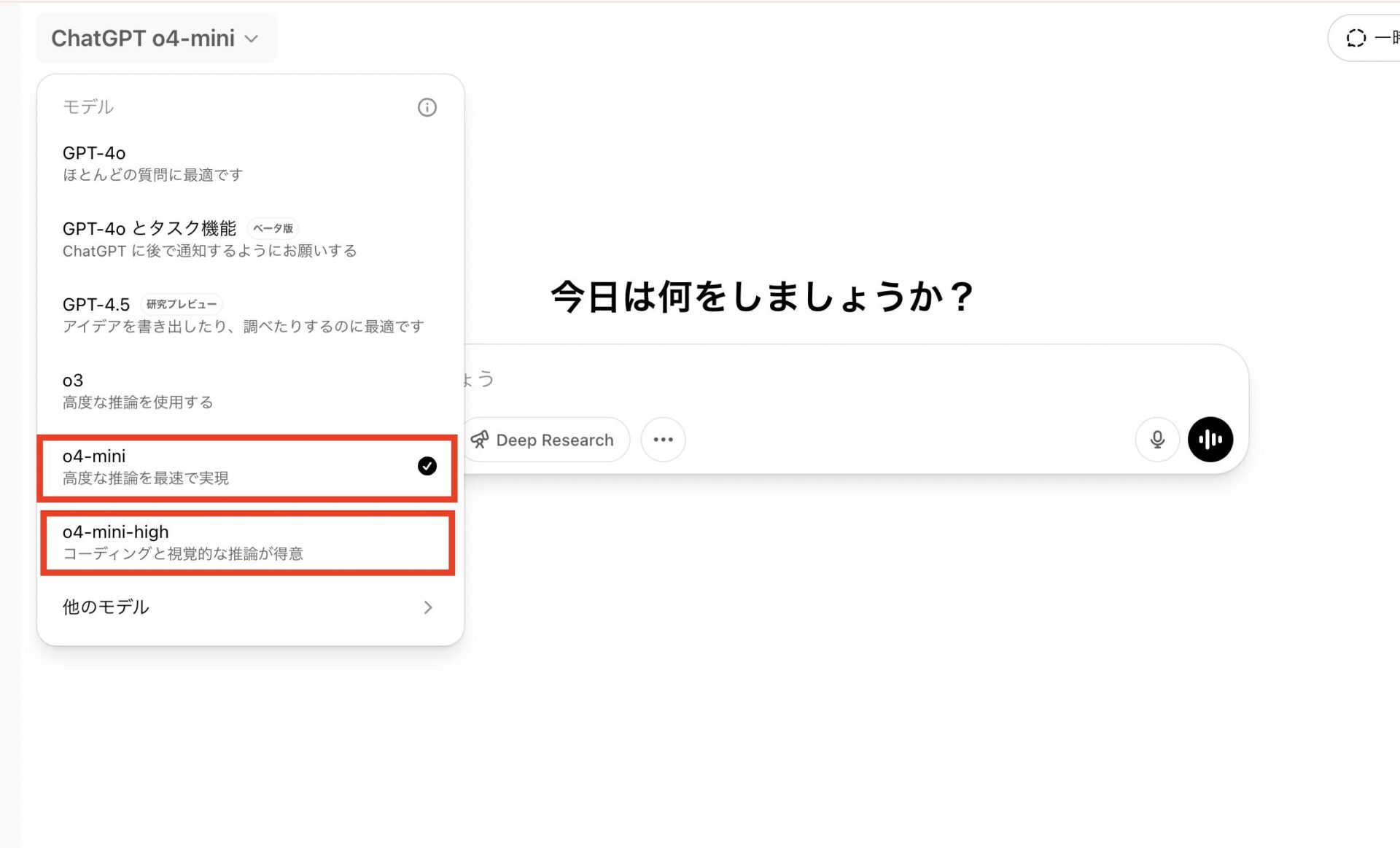Open the ChatGPT o4-mini model selector
1400x848 pixels.
click(x=155, y=38)
